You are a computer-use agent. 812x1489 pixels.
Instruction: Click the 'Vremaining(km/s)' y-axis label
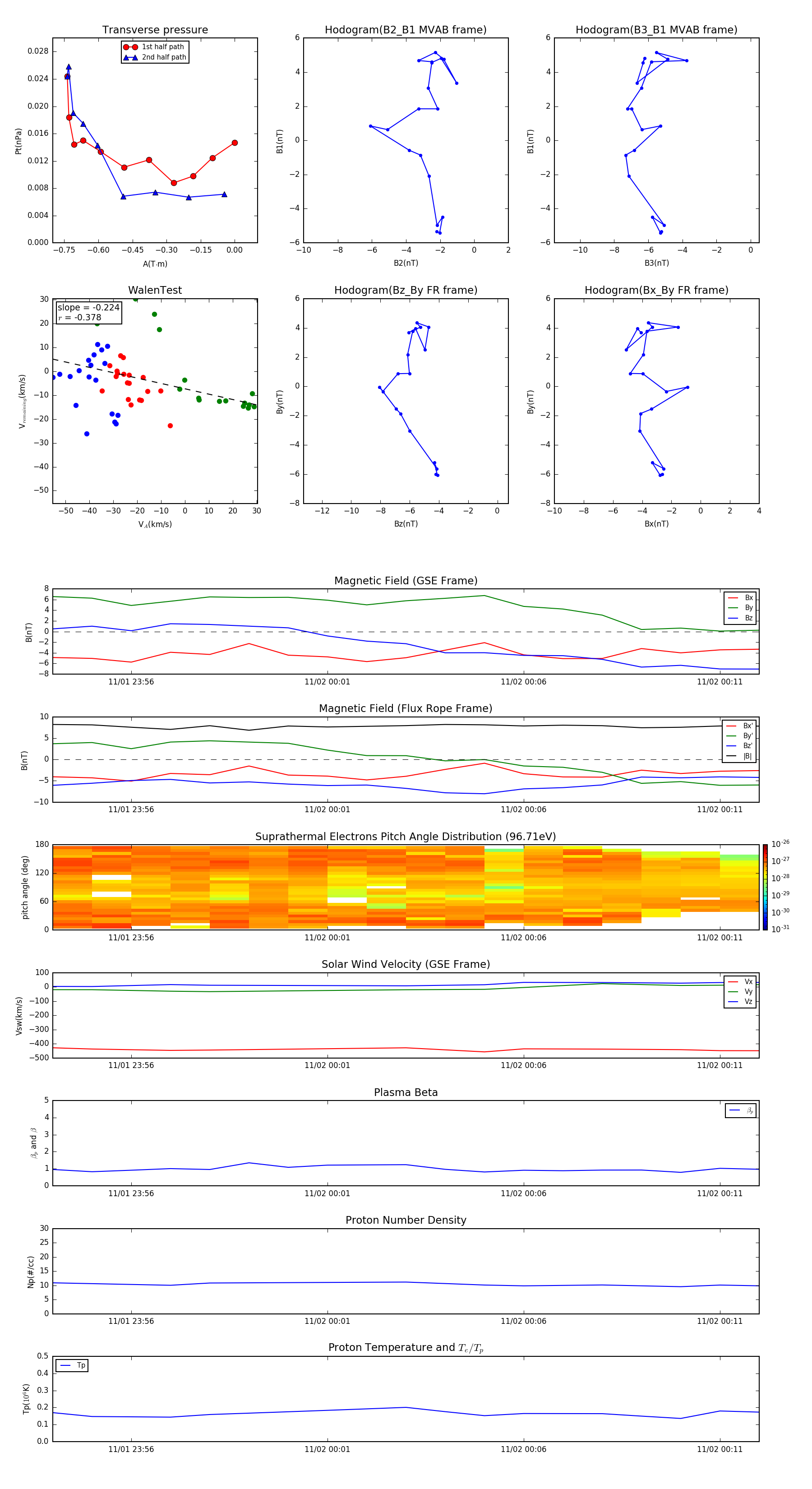click(22, 401)
